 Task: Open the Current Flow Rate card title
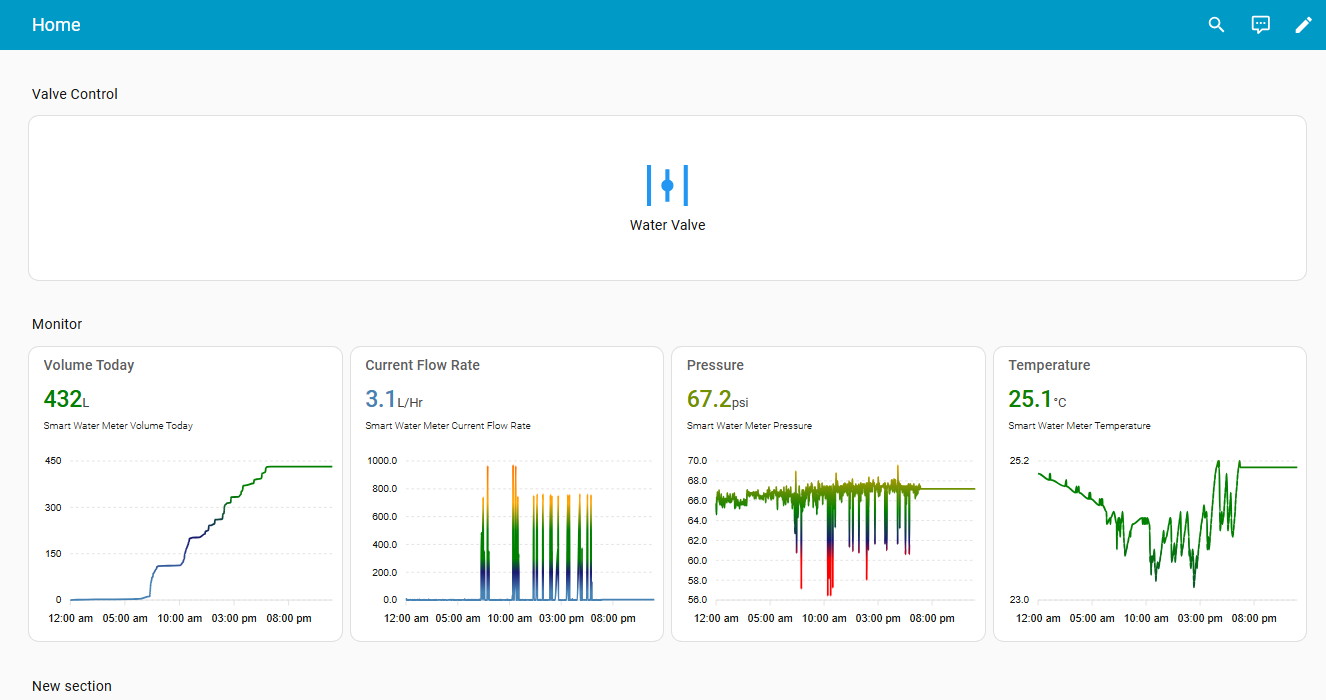pos(422,365)
